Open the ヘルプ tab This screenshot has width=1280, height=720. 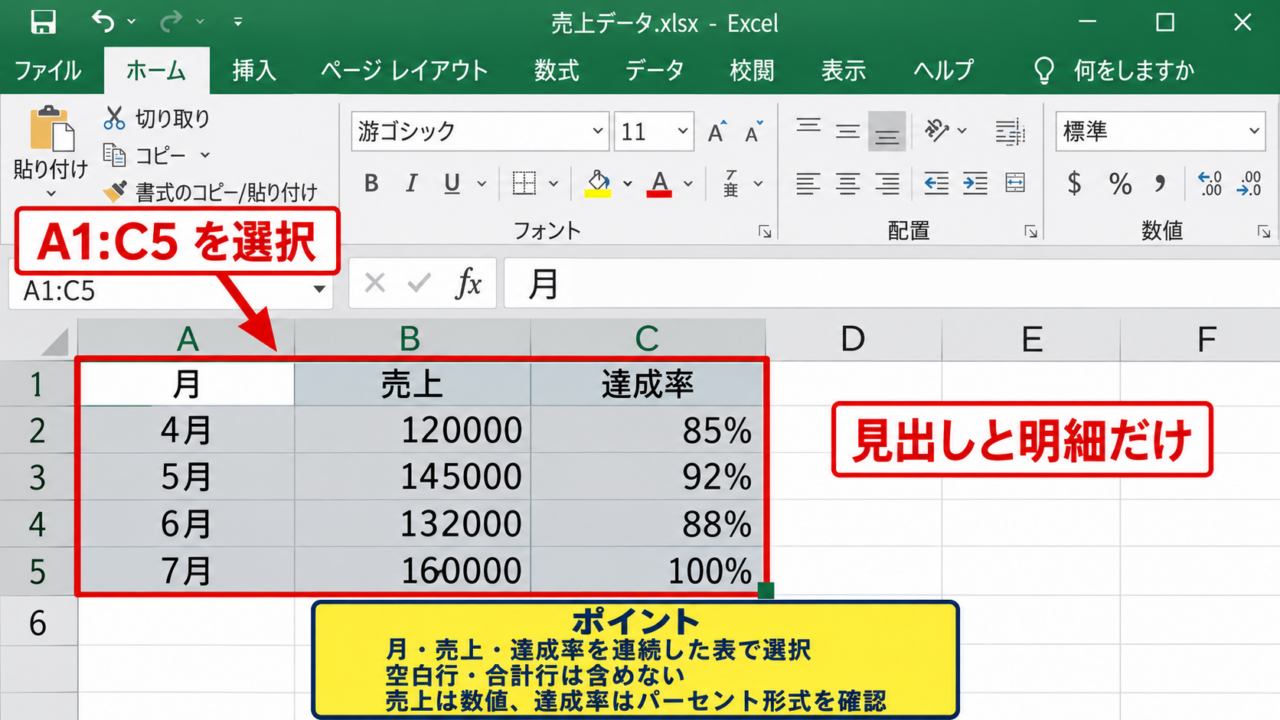point(943,70)
